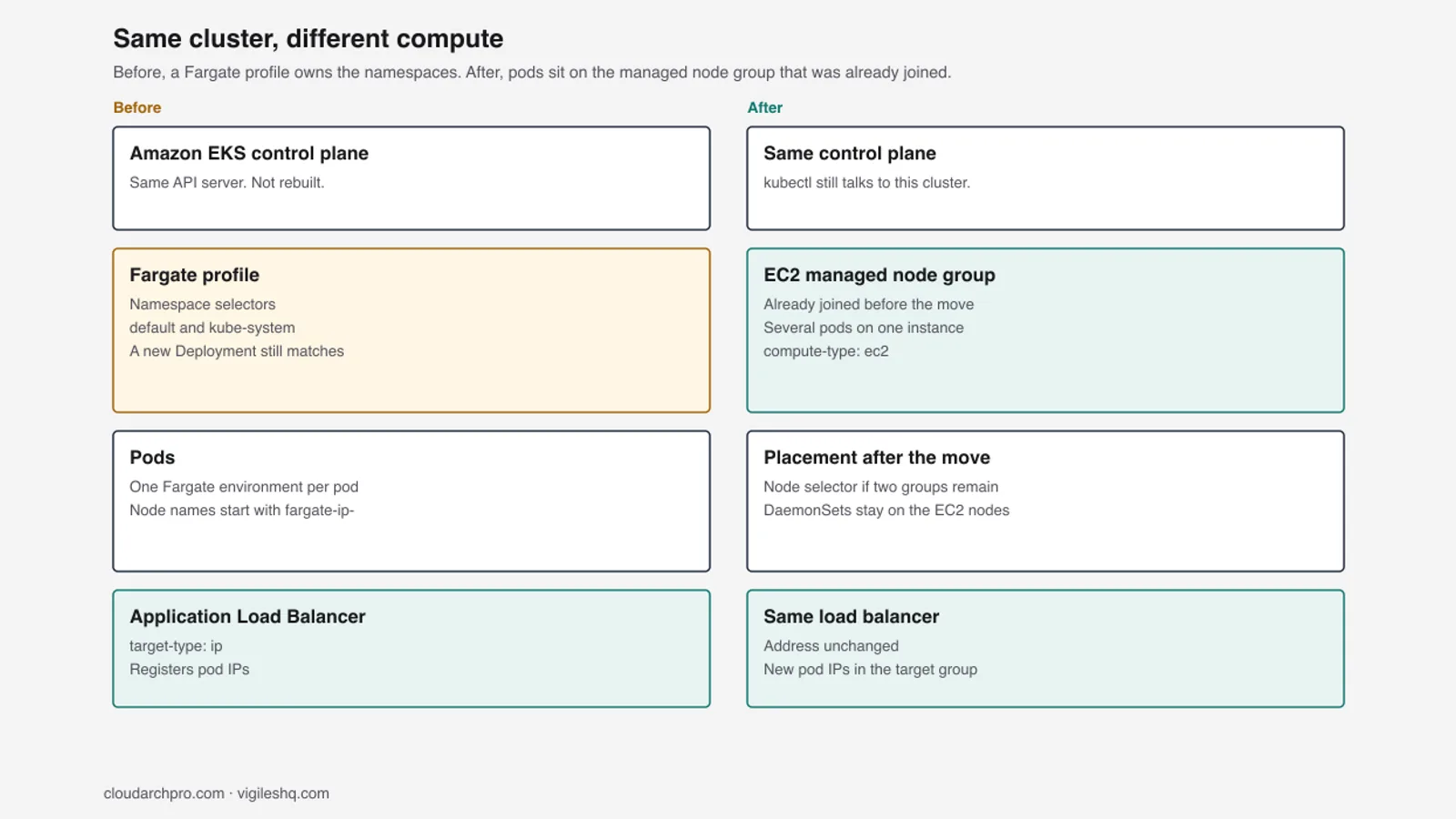
Task: Click 'One Fargate environment per pod' line
Action: pos(244,487)
